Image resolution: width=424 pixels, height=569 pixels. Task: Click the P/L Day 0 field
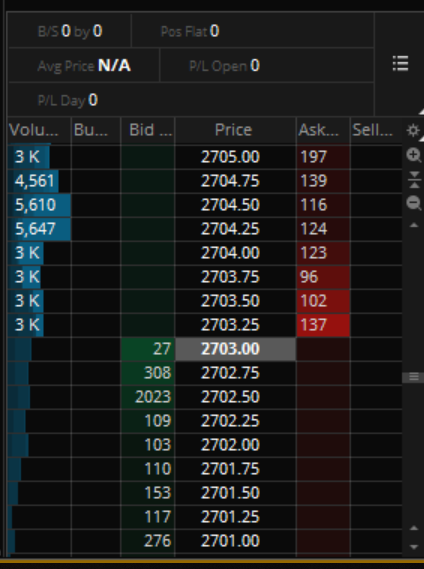tap(191, 100)
